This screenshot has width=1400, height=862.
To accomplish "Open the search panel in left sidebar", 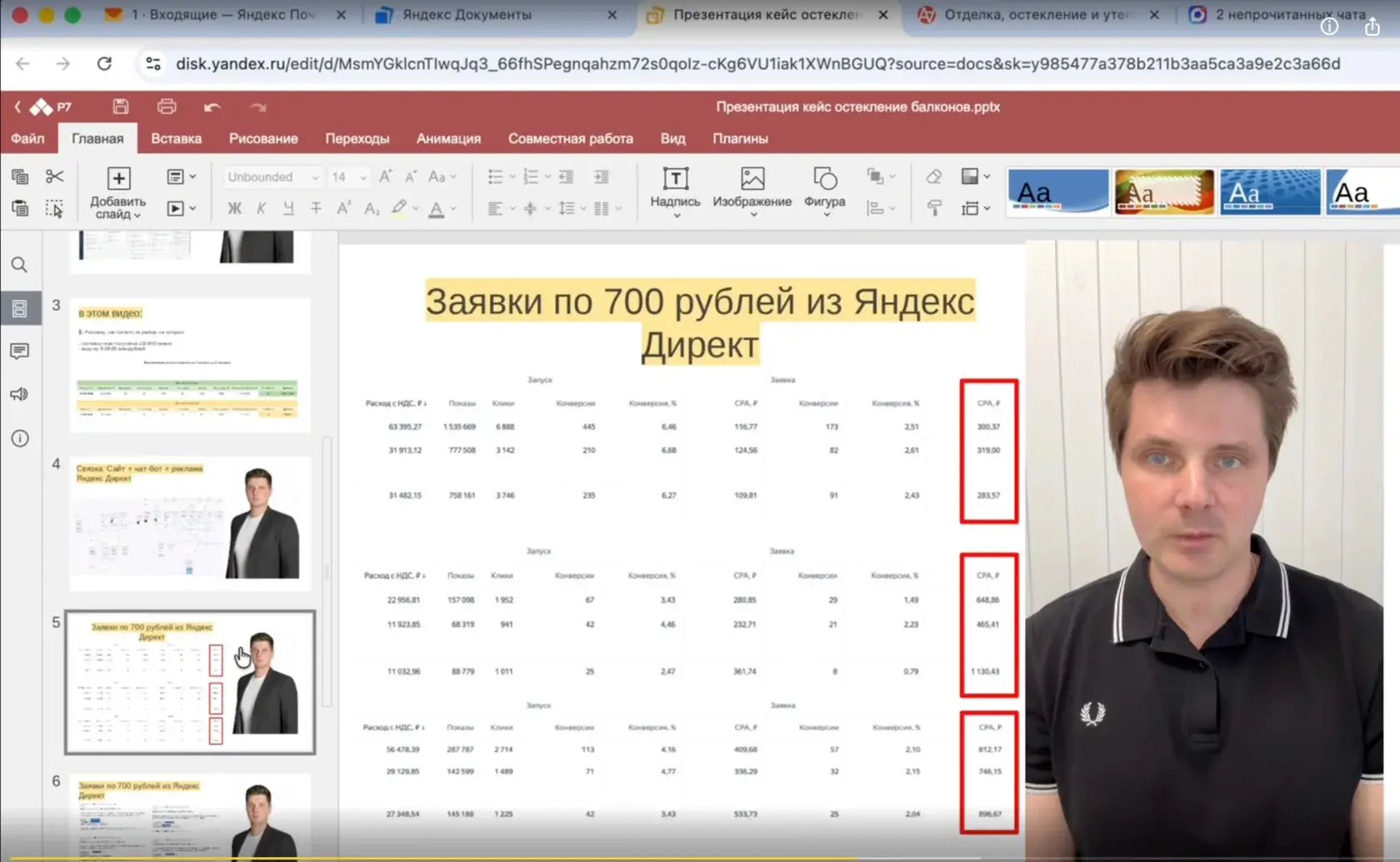I will pyautogui.click(x=19, y=265).
